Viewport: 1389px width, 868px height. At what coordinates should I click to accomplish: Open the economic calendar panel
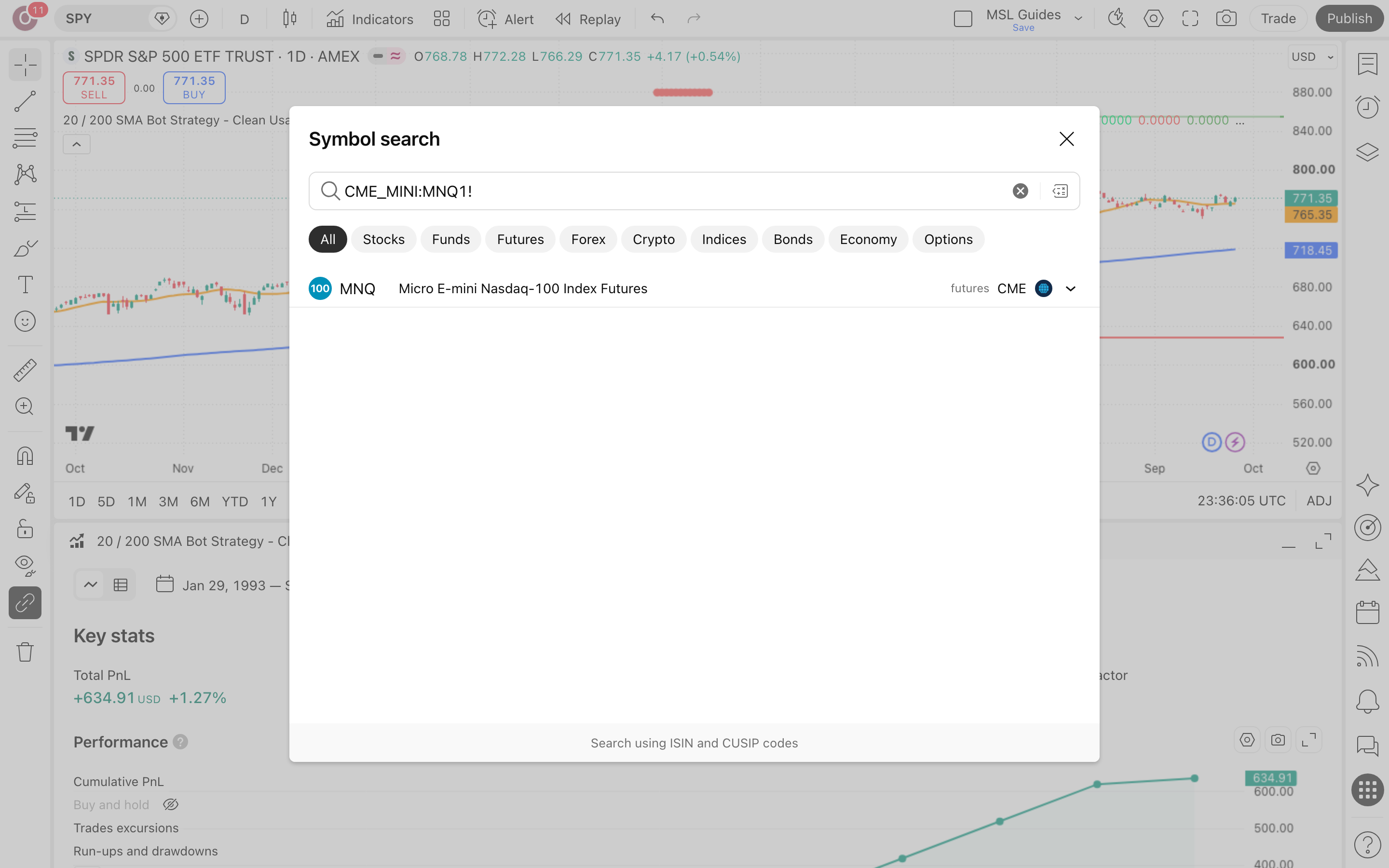click(x=1368, y=612)
